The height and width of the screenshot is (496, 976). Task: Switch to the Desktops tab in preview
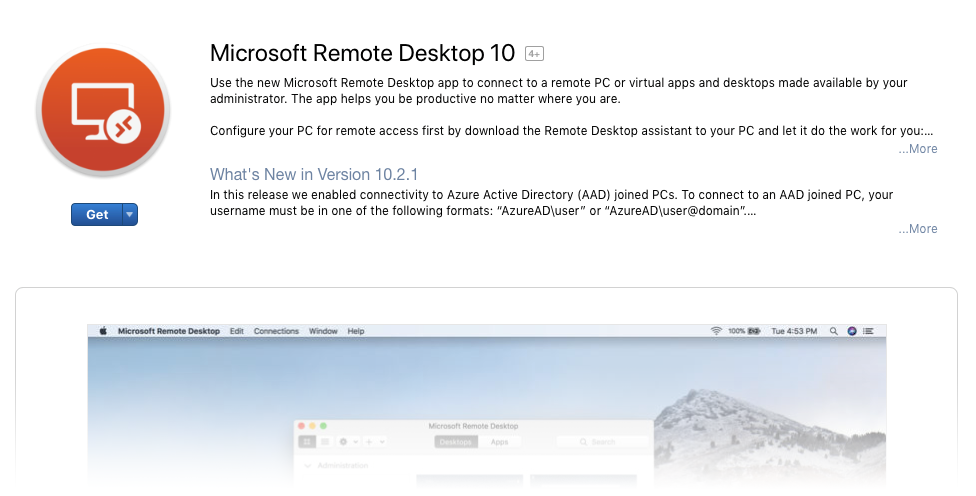[x=456, y=442]
